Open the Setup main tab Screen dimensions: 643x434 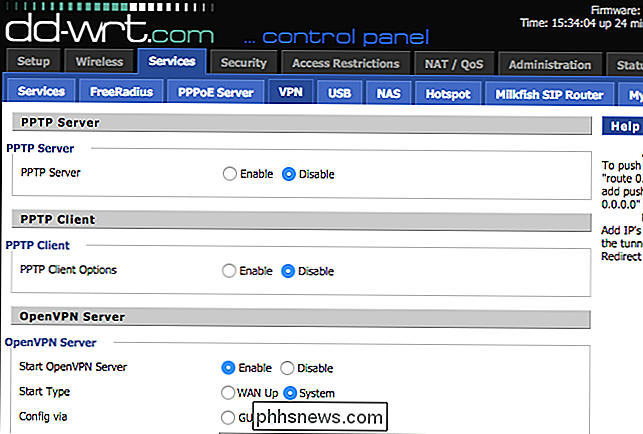(34, 61)
